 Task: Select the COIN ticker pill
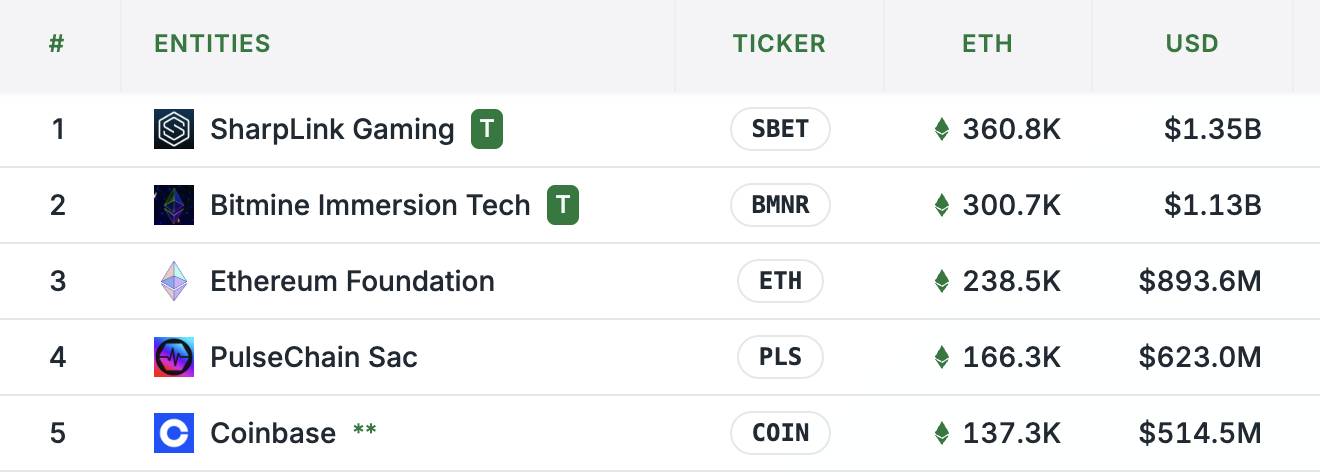pos(780,433)
